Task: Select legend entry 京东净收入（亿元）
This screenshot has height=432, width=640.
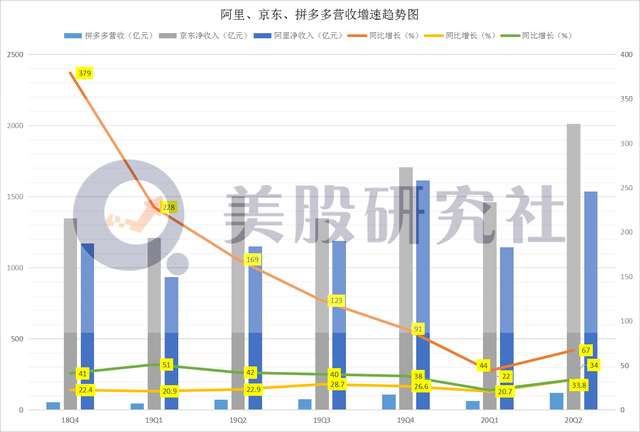Action: pos(203,36)
